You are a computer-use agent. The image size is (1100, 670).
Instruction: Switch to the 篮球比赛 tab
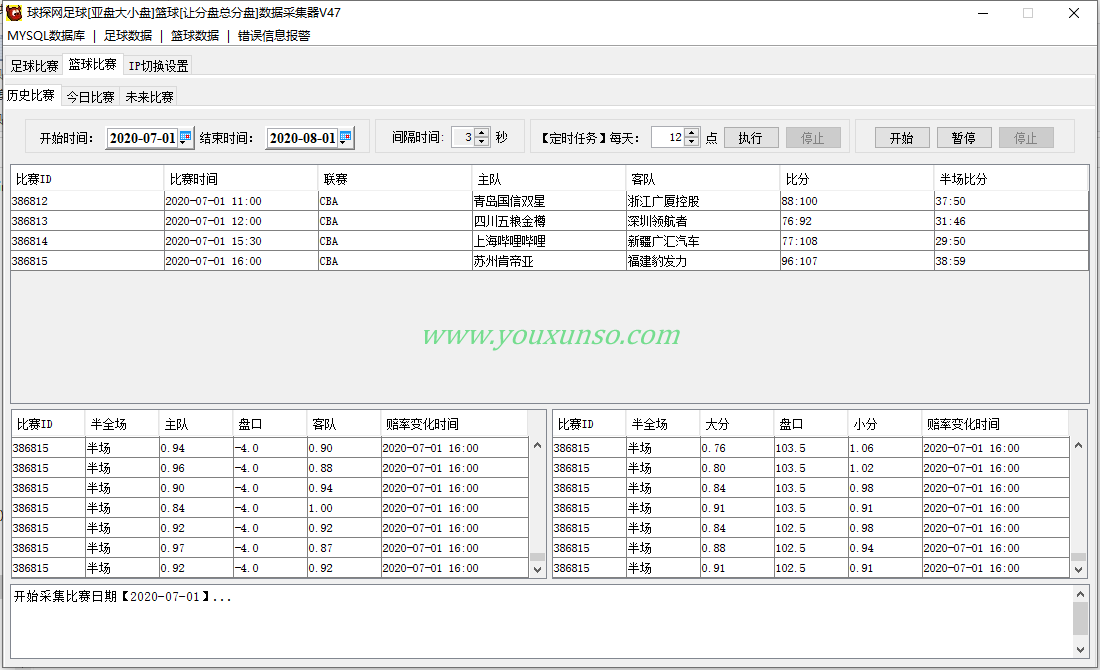click(x=93, y=65)
